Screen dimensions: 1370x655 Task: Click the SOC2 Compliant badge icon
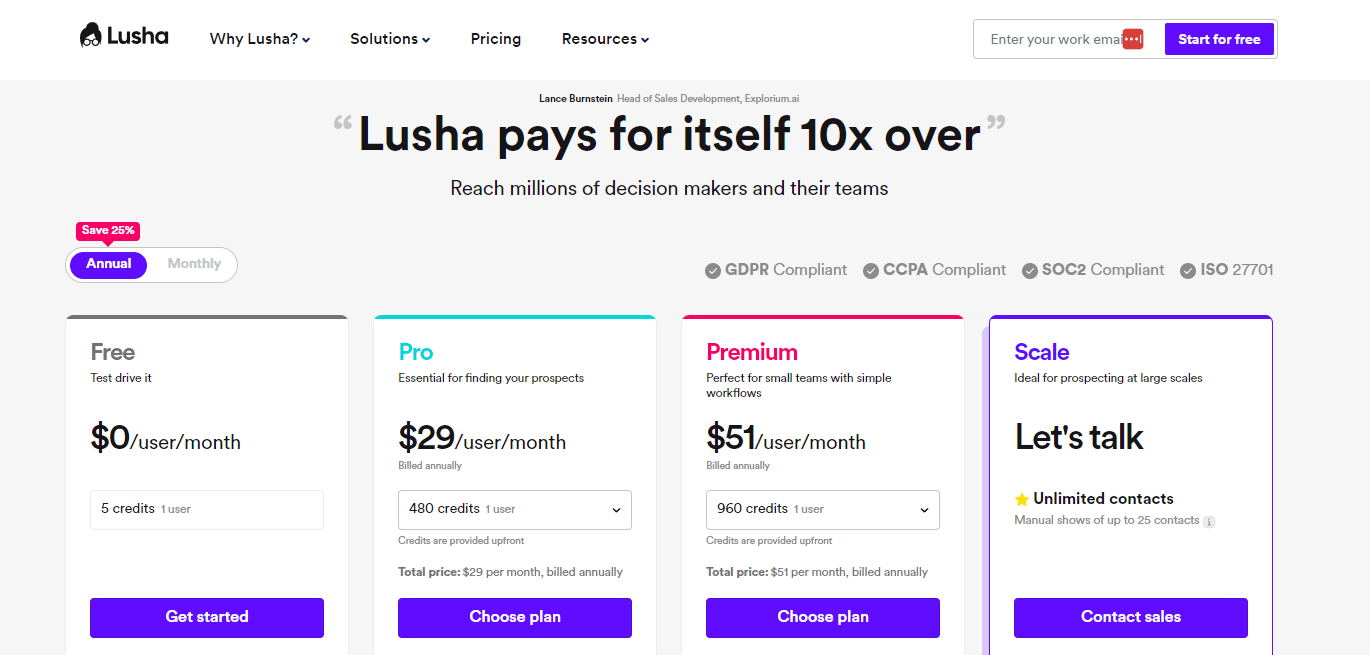coord(1029,270)
